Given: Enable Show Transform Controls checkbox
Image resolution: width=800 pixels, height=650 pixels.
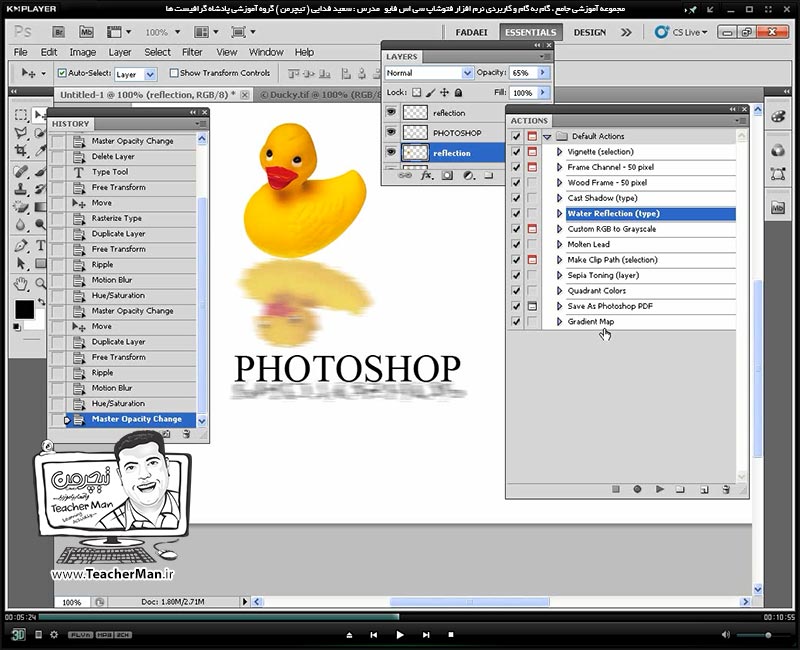Looking at the screenshot, I should coord(174,73).
